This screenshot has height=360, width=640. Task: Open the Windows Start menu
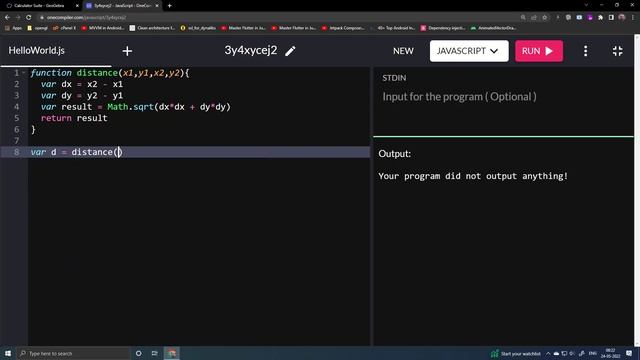pos(8,353)
